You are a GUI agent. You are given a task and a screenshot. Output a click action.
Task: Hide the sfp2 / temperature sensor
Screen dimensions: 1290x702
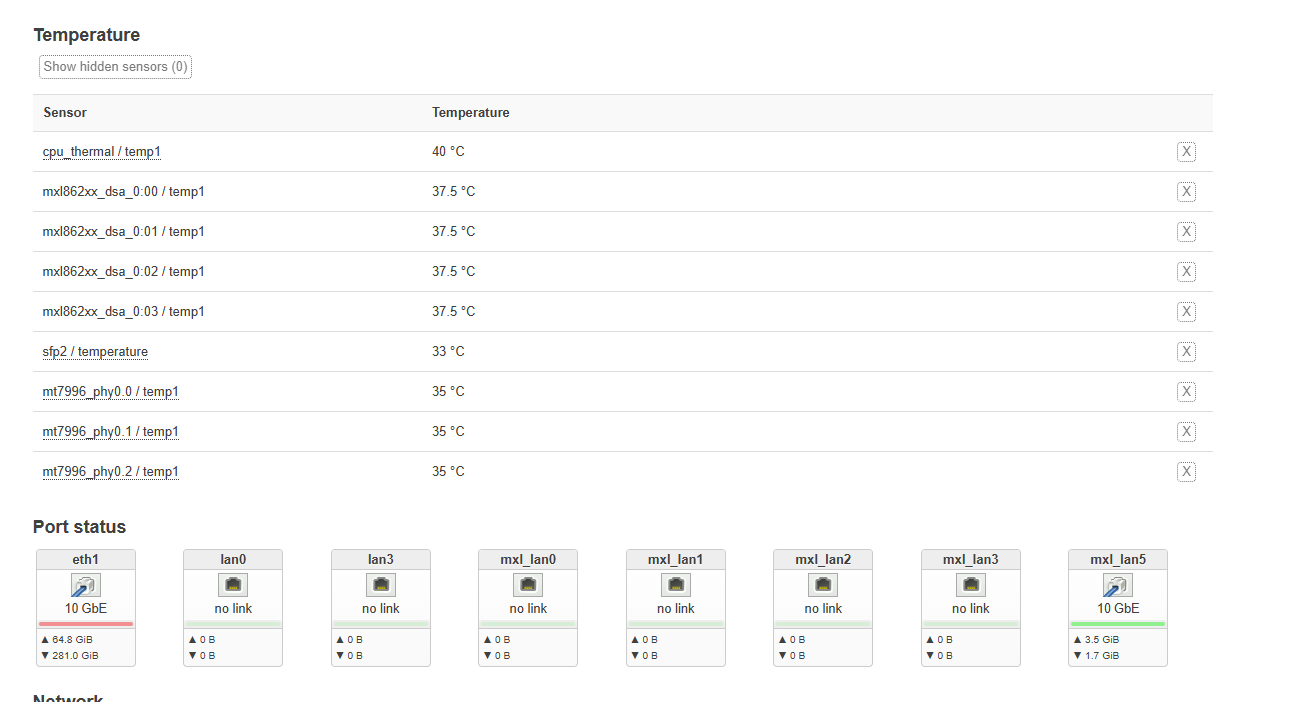pyautogui.click(x=1186, y=352)
